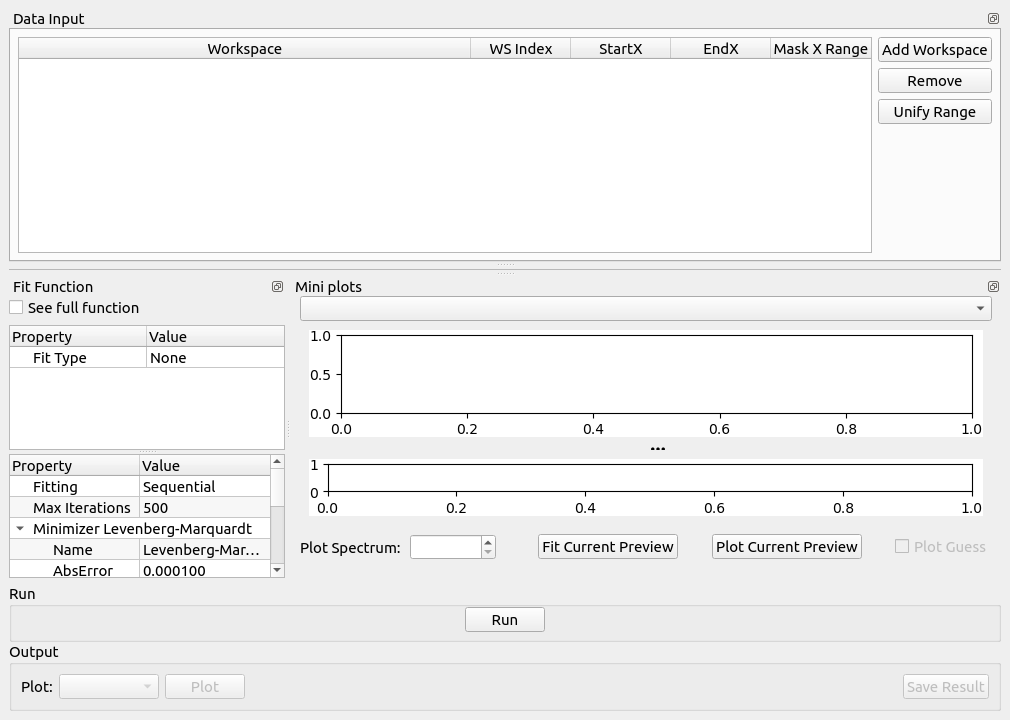Decrement the Plot Spectrum spinner
The image size is (1010, 720).
[x=488, y=552]
